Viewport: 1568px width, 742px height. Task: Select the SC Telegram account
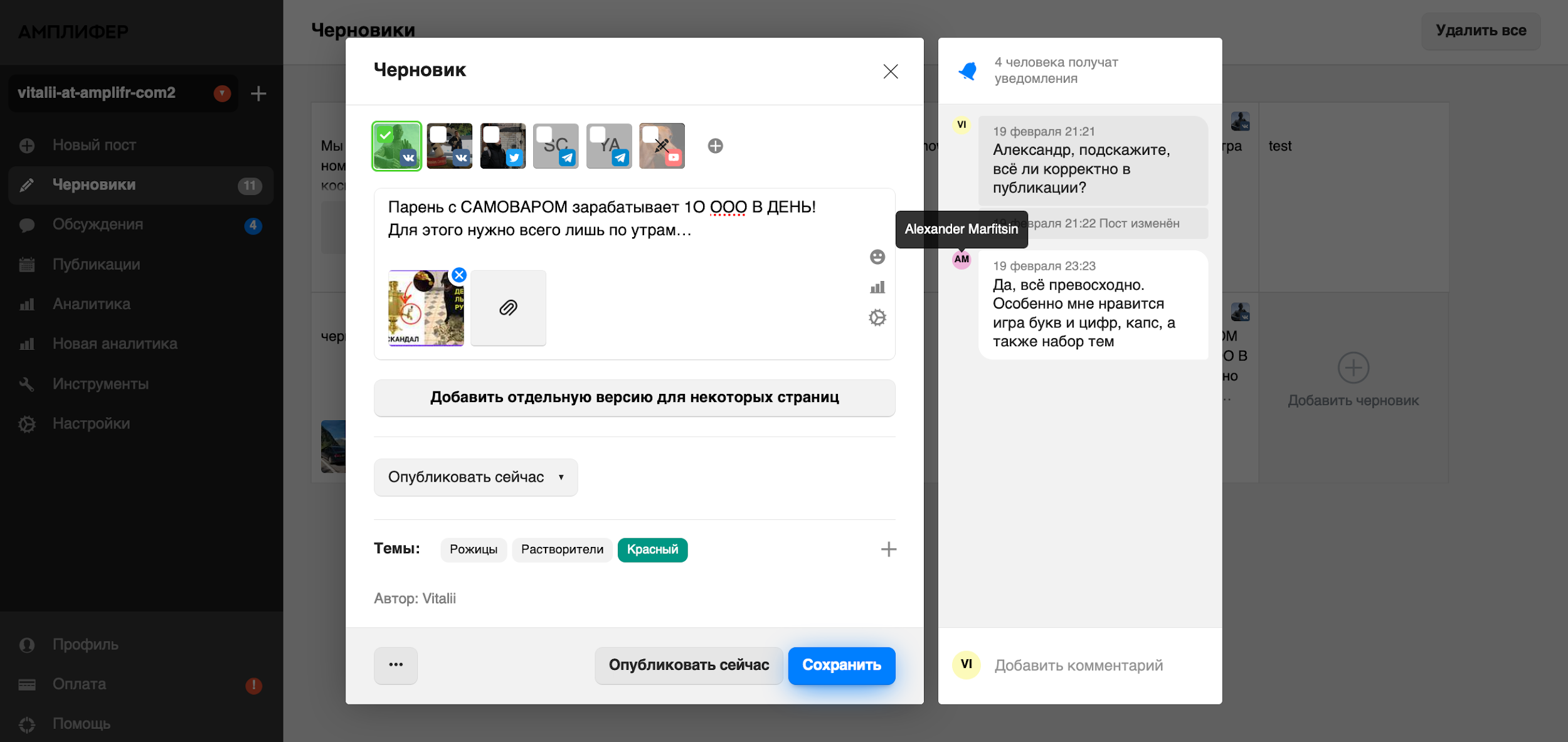556,146
